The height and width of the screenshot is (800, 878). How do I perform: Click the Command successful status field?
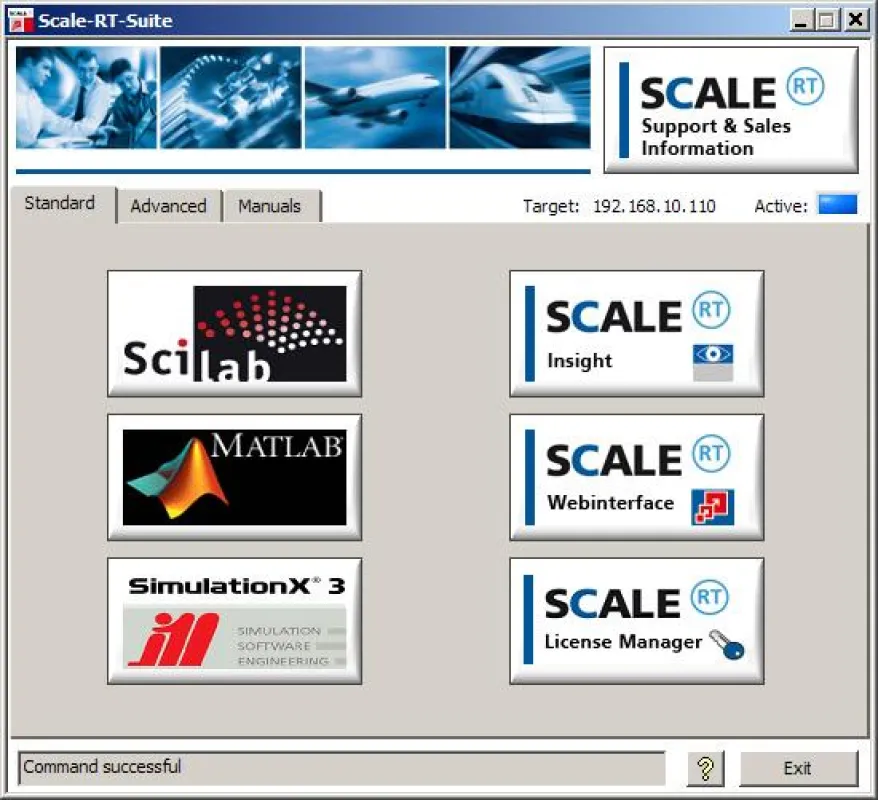click(x=342, y=768)
